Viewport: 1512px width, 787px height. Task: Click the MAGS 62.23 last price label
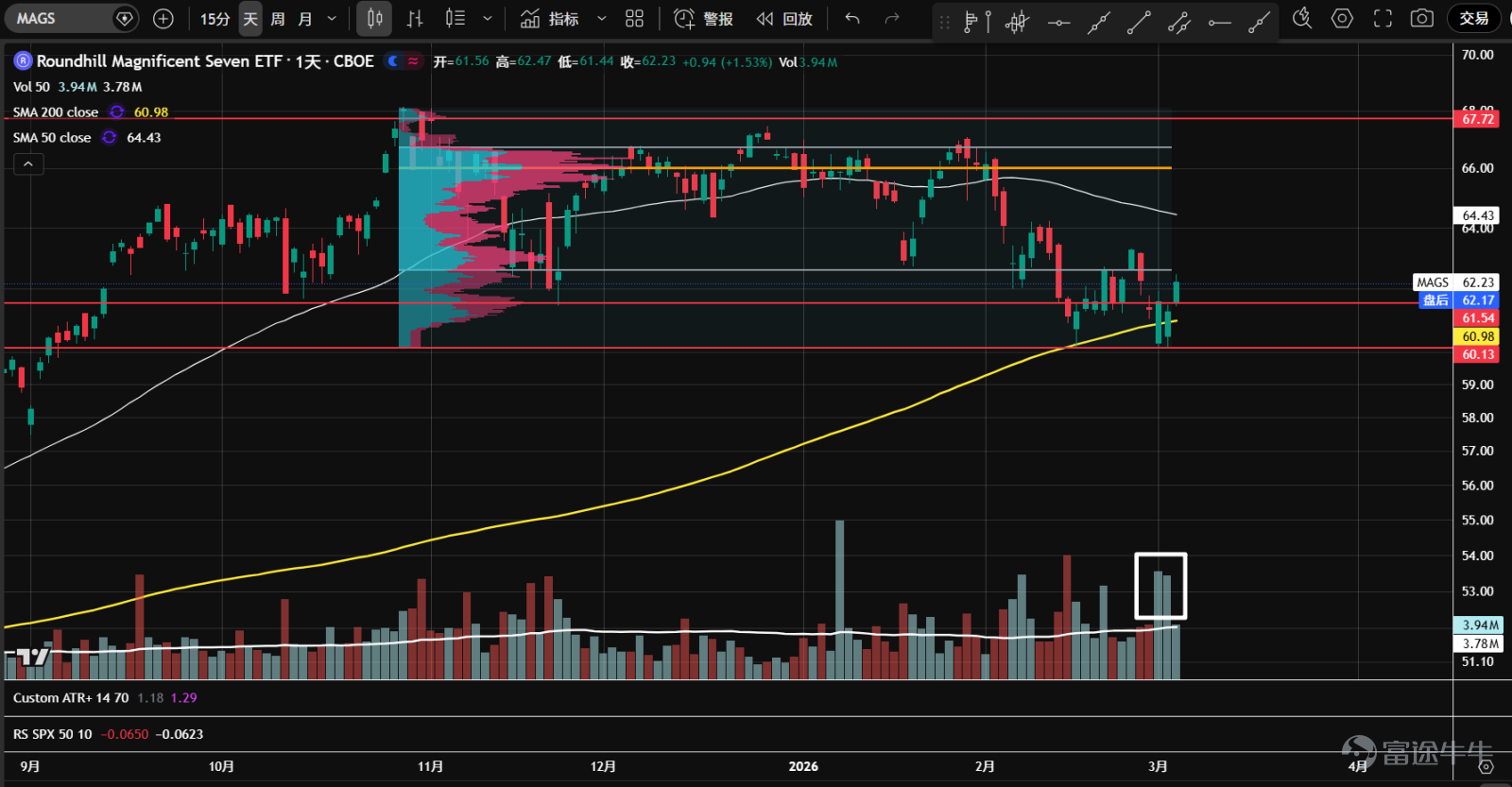[1455, 282]
